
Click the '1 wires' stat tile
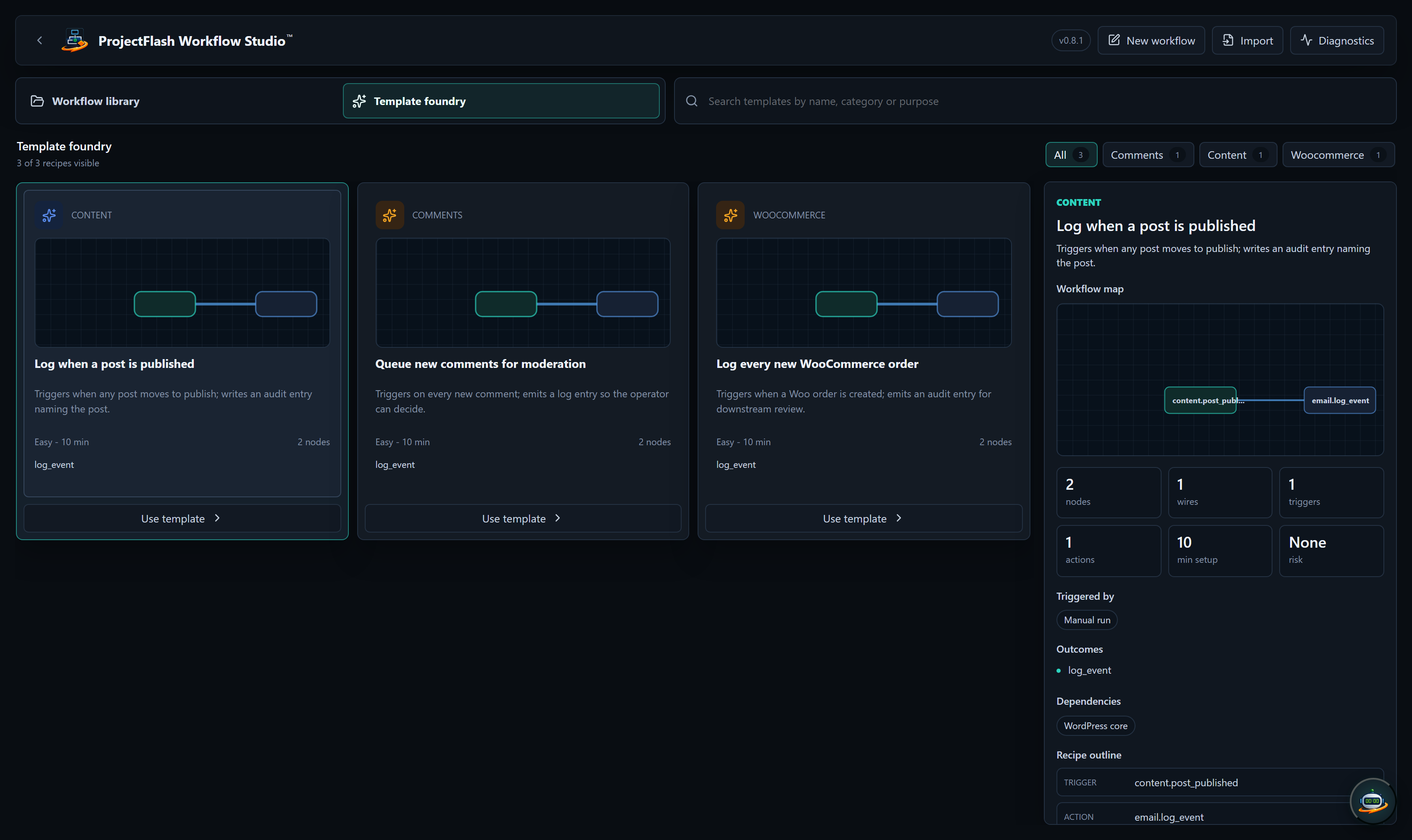(x=1220, y=493)
